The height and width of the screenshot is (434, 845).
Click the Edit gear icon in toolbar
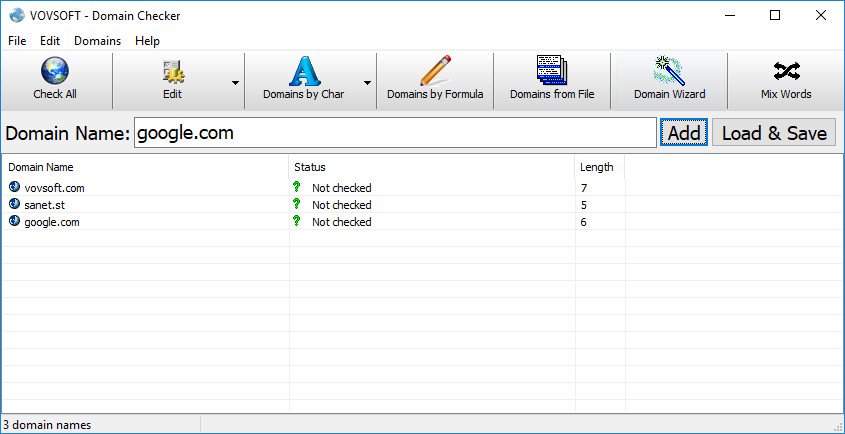tap(173, 72)
